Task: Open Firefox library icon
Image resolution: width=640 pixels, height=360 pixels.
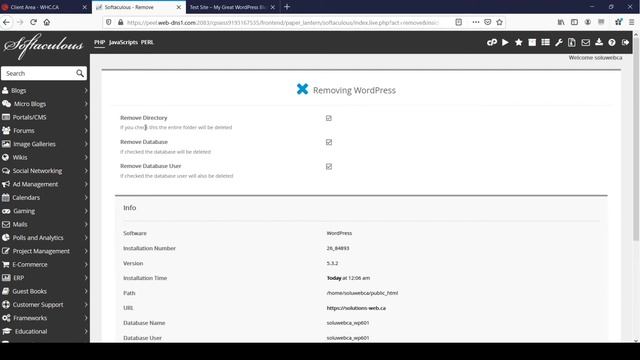Action: tap(561, 22)
